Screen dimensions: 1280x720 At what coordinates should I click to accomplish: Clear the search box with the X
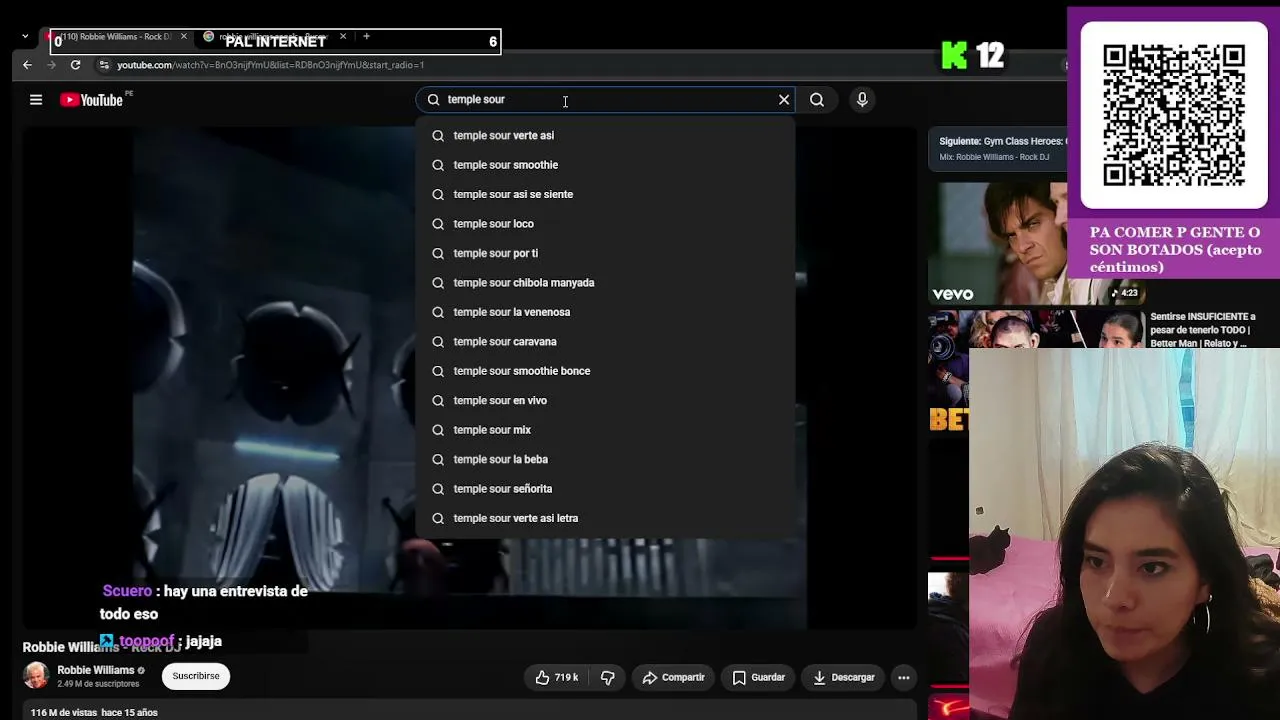(x=784, y=100)
